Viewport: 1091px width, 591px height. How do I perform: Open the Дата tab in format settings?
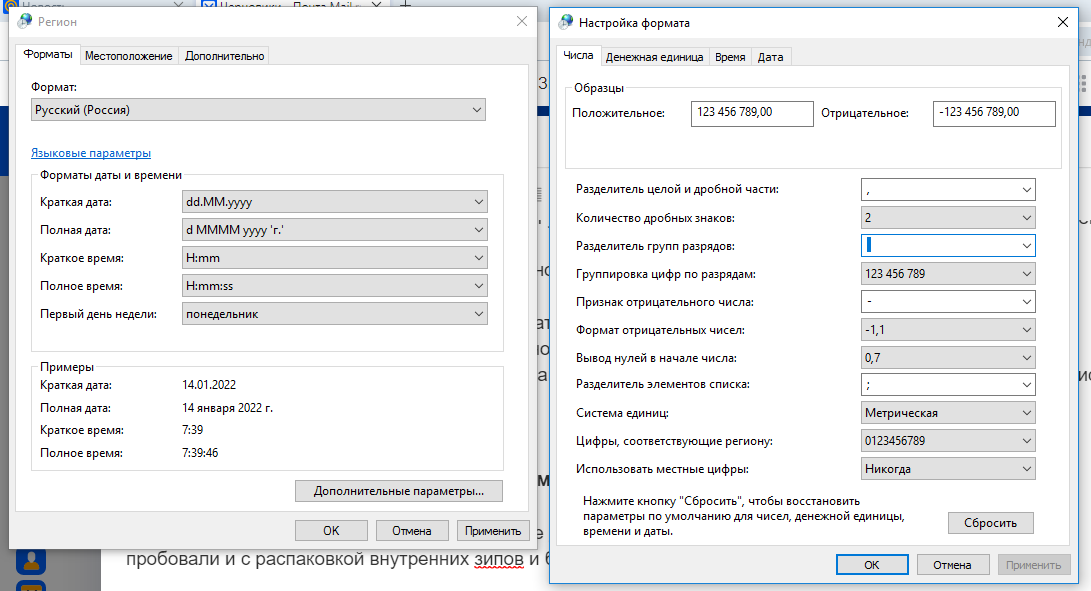point(770,57)
